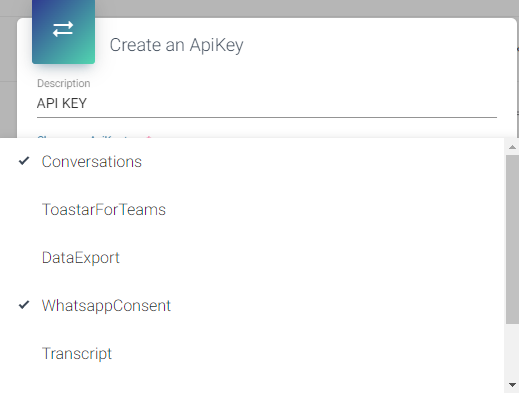This screenshot has height=393, width=519.
Task: Deselect the Conversations option
Action: [x=253, y=162]
